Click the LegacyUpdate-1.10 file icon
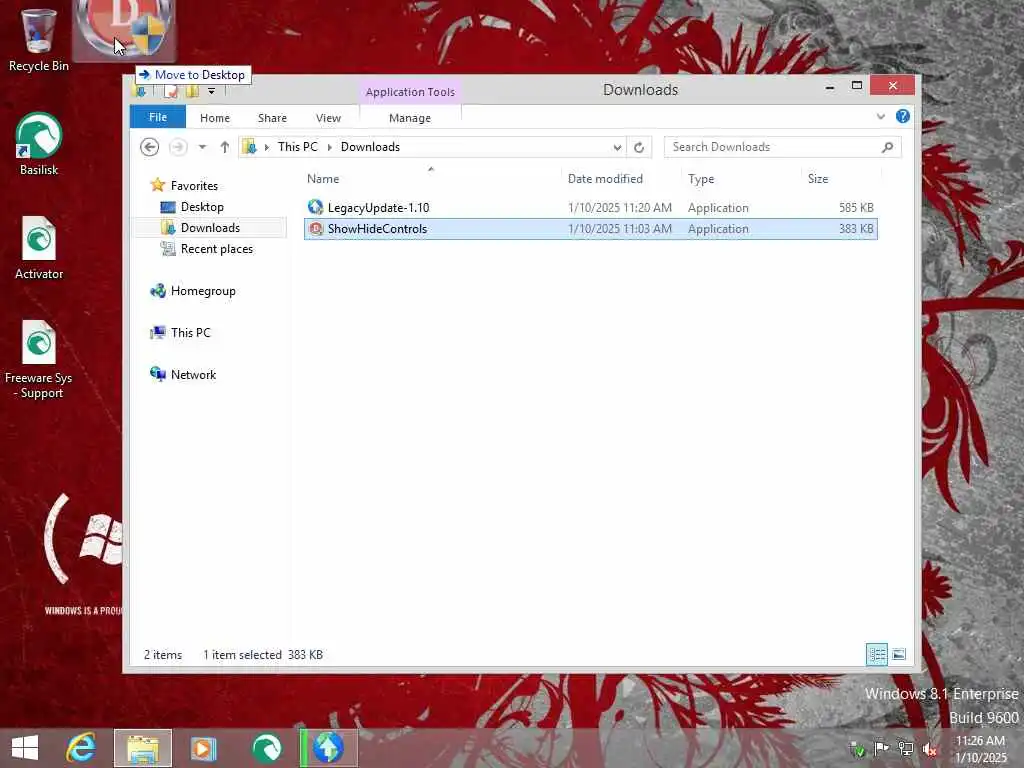The width and height of the screenshot is (1024, 768). (x=315, y=207)
